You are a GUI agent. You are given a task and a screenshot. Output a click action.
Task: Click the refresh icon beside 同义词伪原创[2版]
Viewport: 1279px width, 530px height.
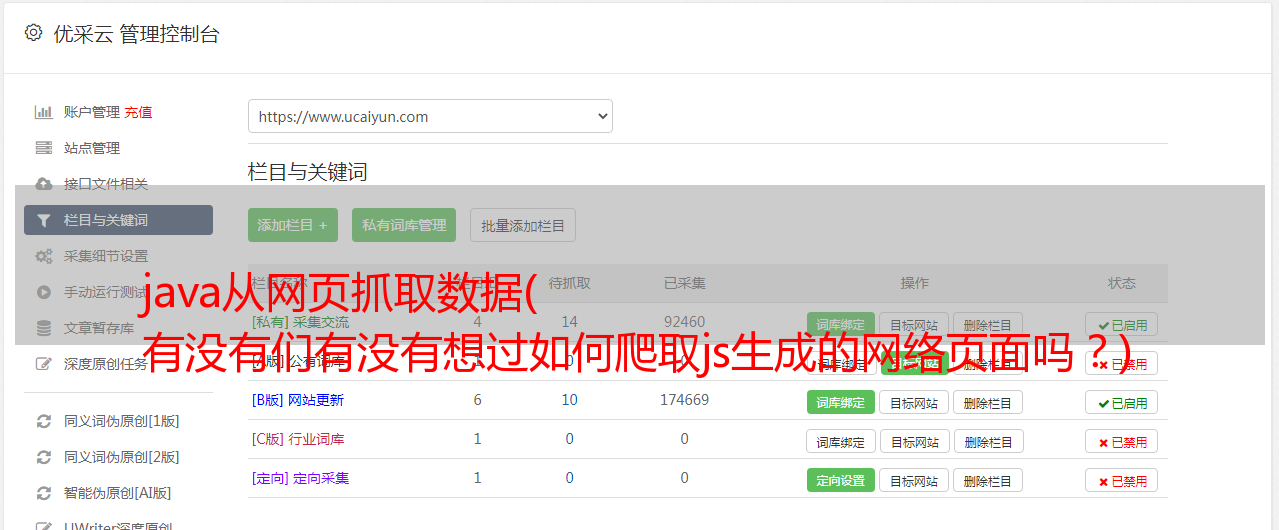43,457
